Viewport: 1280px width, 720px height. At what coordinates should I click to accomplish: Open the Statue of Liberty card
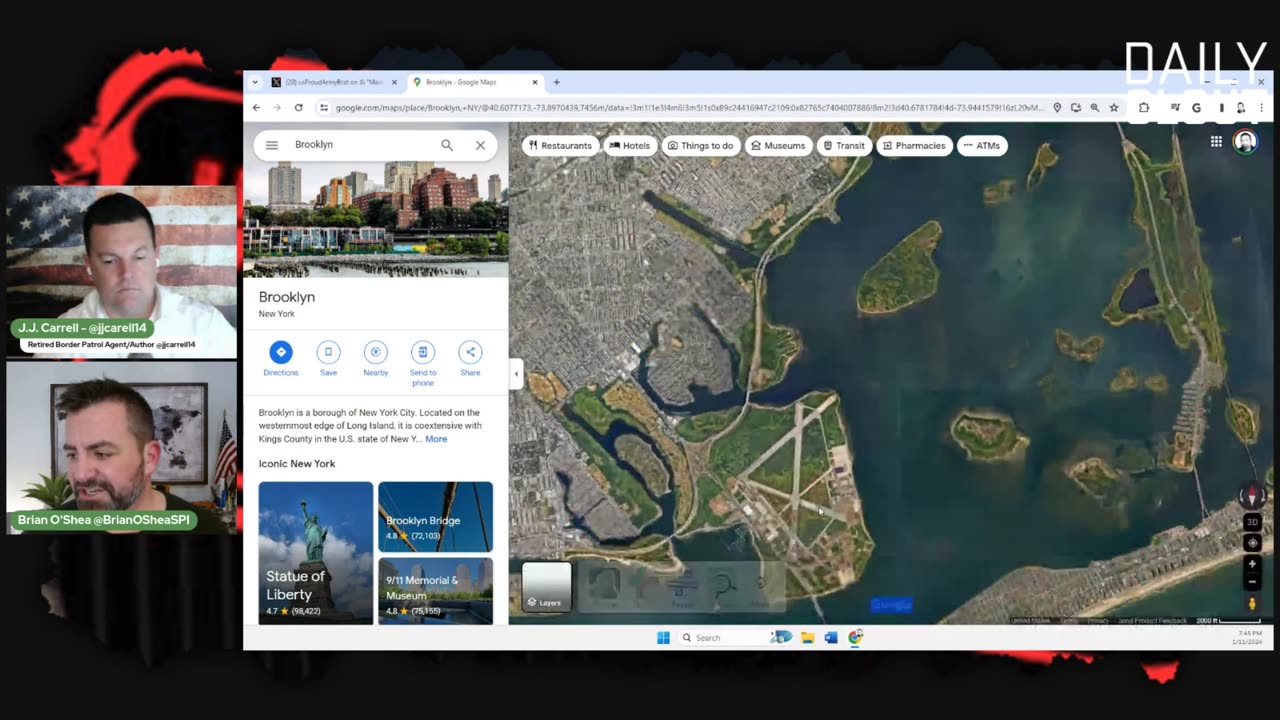pos(316,552)
